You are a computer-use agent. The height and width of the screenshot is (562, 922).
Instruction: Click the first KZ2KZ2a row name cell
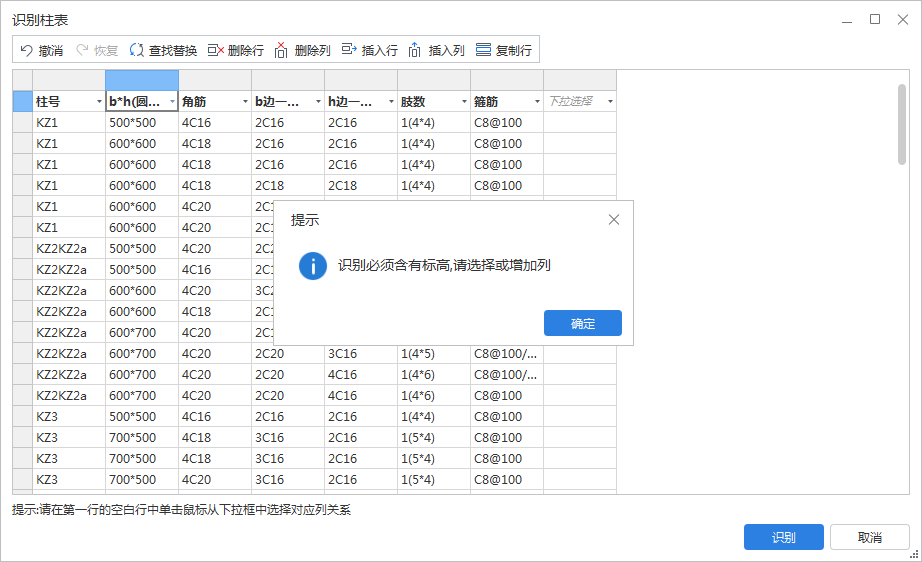click(x=69, y=249)
